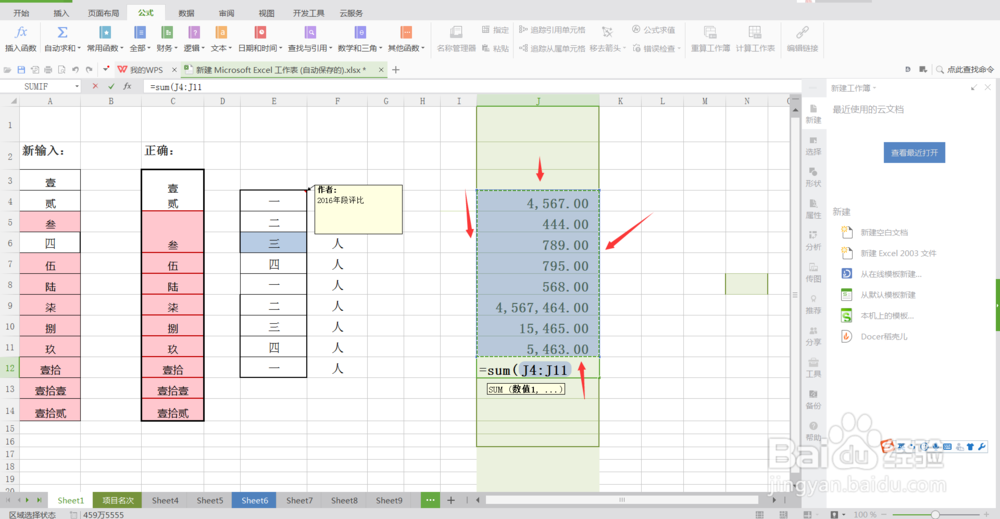Screen dimensions: 1000x519
Task: Click the Undo arrow icon
Action: pyautogui.click(x=75, y=69)
